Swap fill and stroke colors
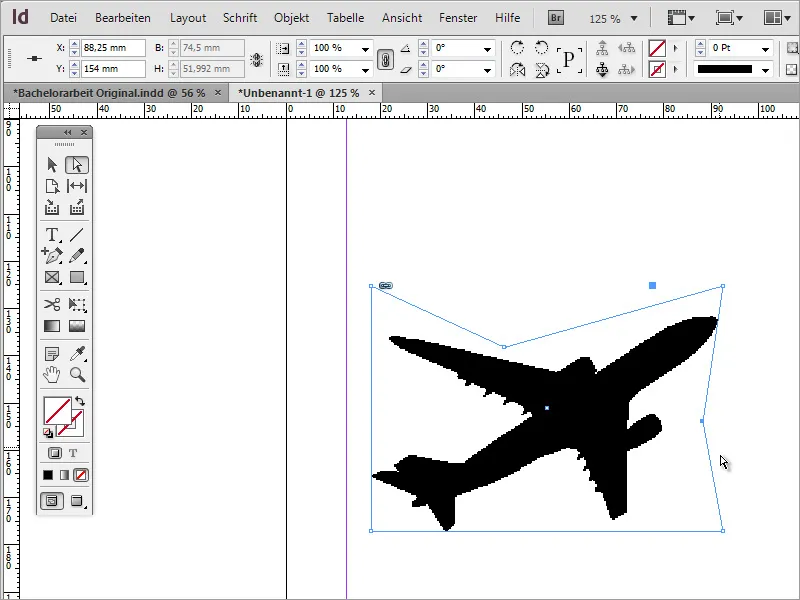800x600 pixels. tap(80, 401)
